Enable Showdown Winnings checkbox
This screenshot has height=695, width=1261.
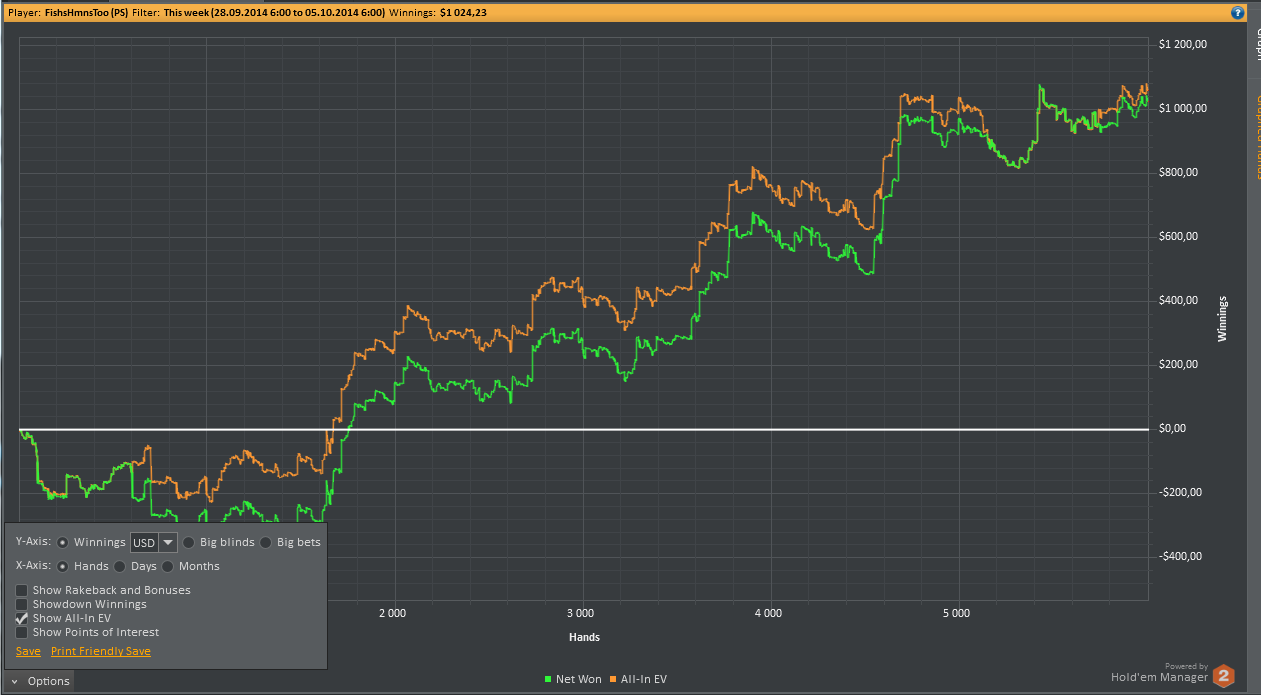click(22, 604)
